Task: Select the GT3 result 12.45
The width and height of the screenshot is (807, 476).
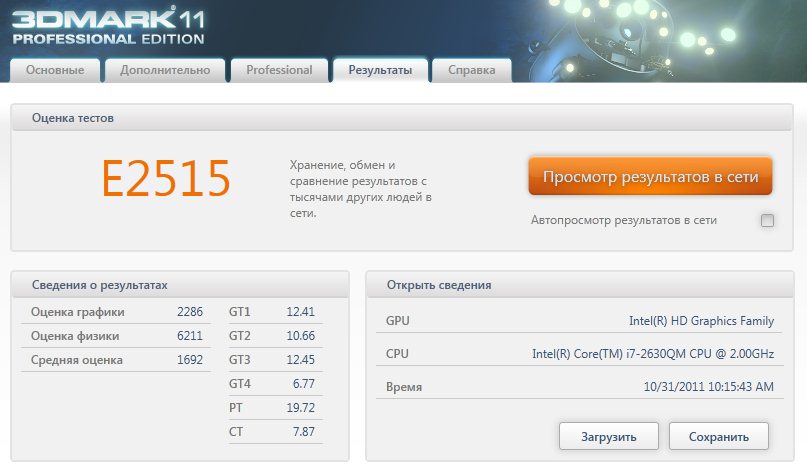Action: pyautogui.click(x=301, y=360)
